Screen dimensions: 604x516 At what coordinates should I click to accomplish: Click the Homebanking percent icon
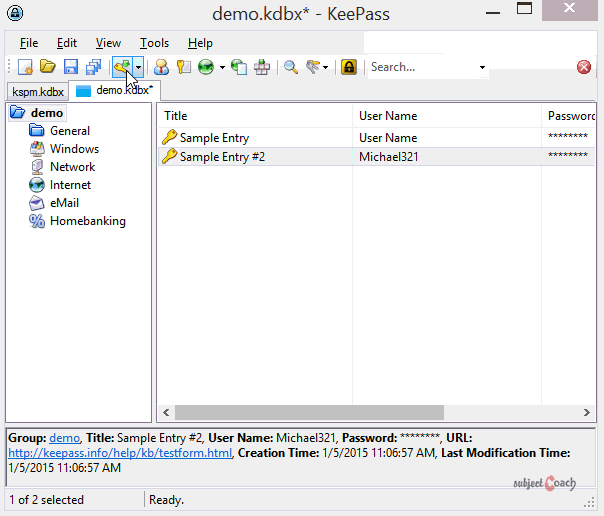(x=37, y=221)
